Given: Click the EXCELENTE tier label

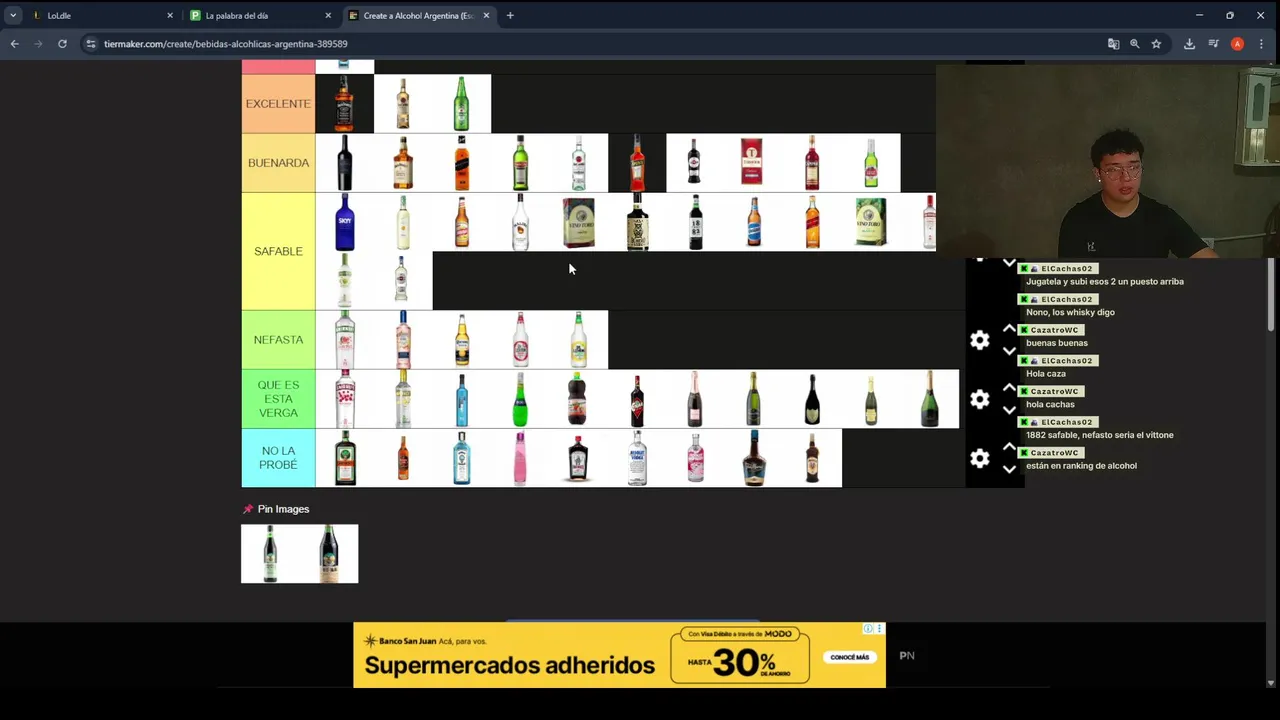Looking at the screenshot, I should click(278, 104).
